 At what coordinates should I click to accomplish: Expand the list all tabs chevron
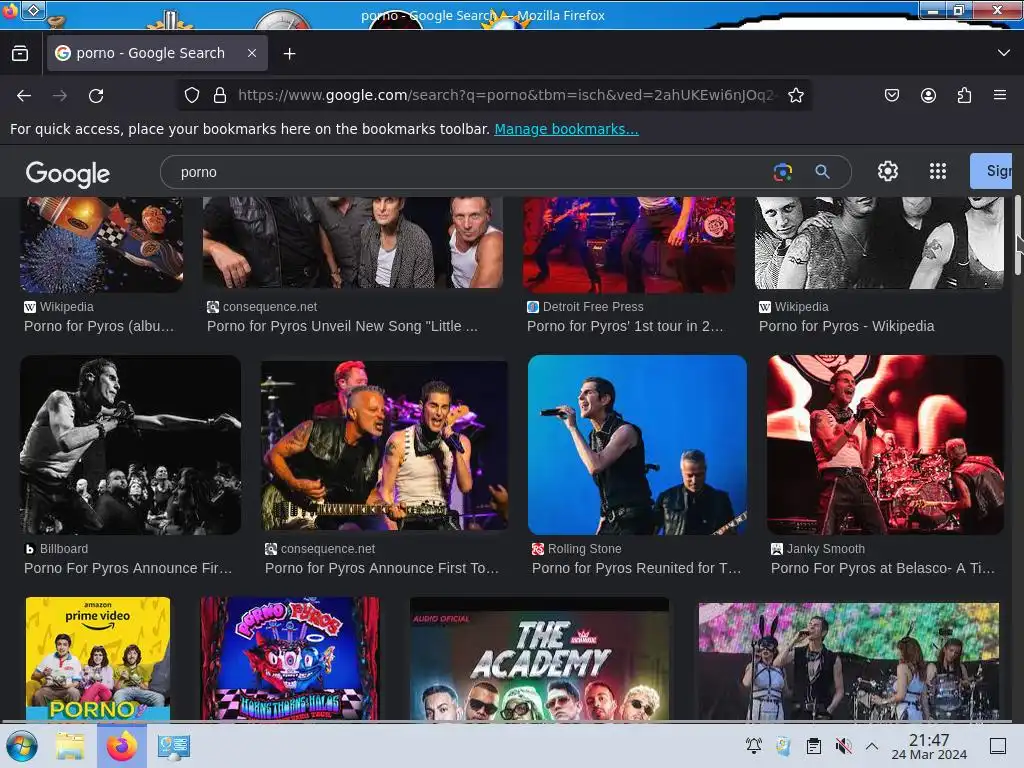coord(1004,53)
